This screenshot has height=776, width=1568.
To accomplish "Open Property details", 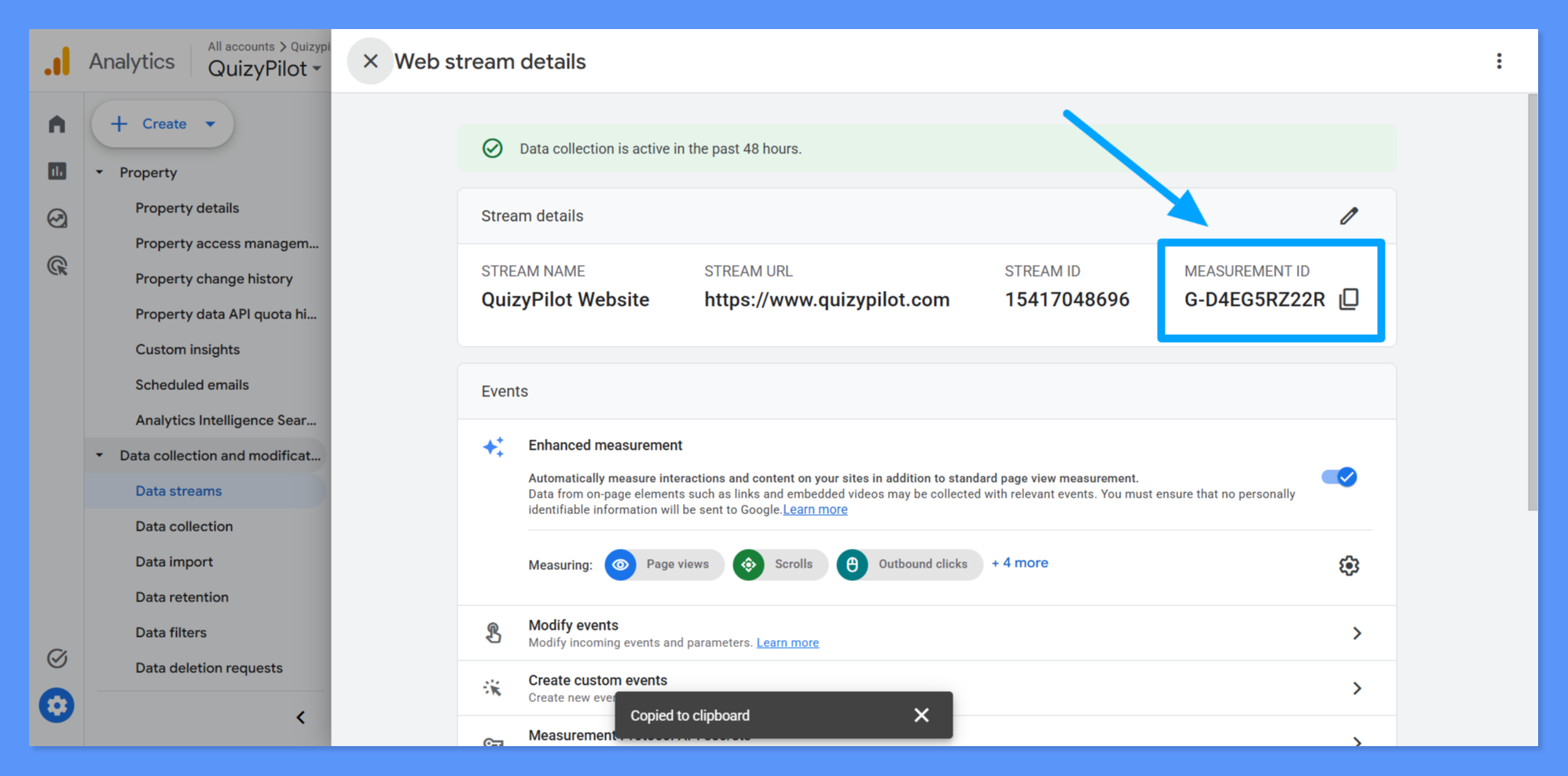I will (x=187, y=208).
